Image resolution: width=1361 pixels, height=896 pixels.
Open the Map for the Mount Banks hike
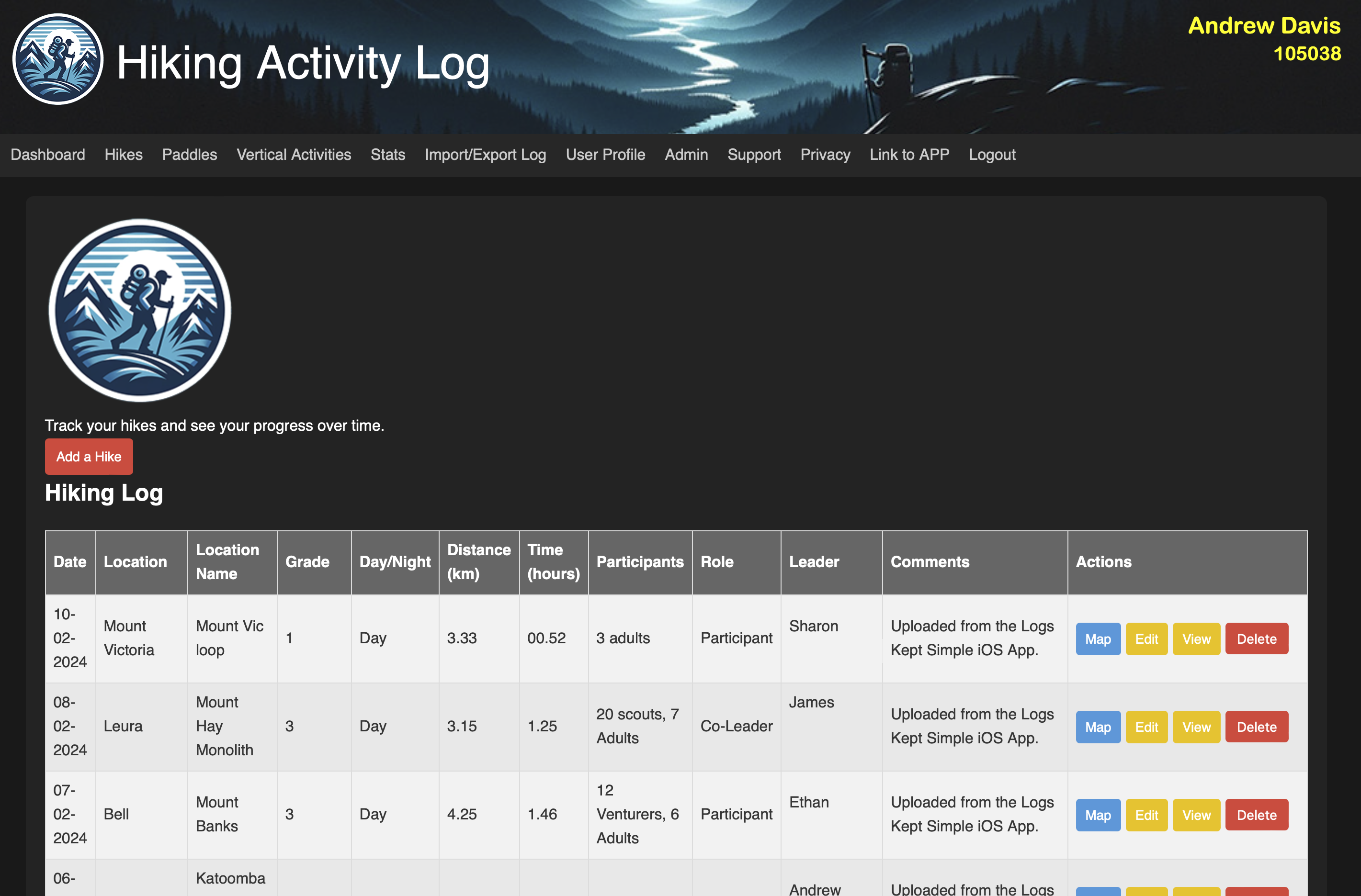(x=1098, y=815)
